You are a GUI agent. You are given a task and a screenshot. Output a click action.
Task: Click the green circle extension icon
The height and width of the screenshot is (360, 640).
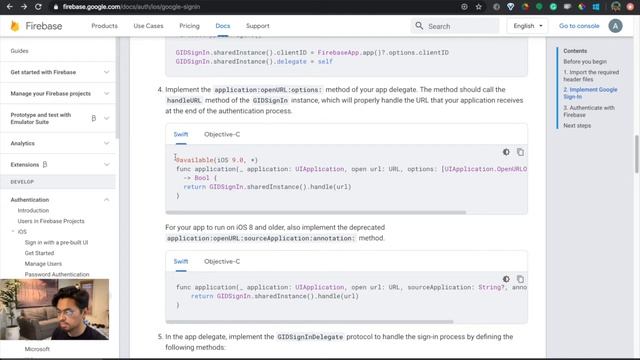(539, 7)
